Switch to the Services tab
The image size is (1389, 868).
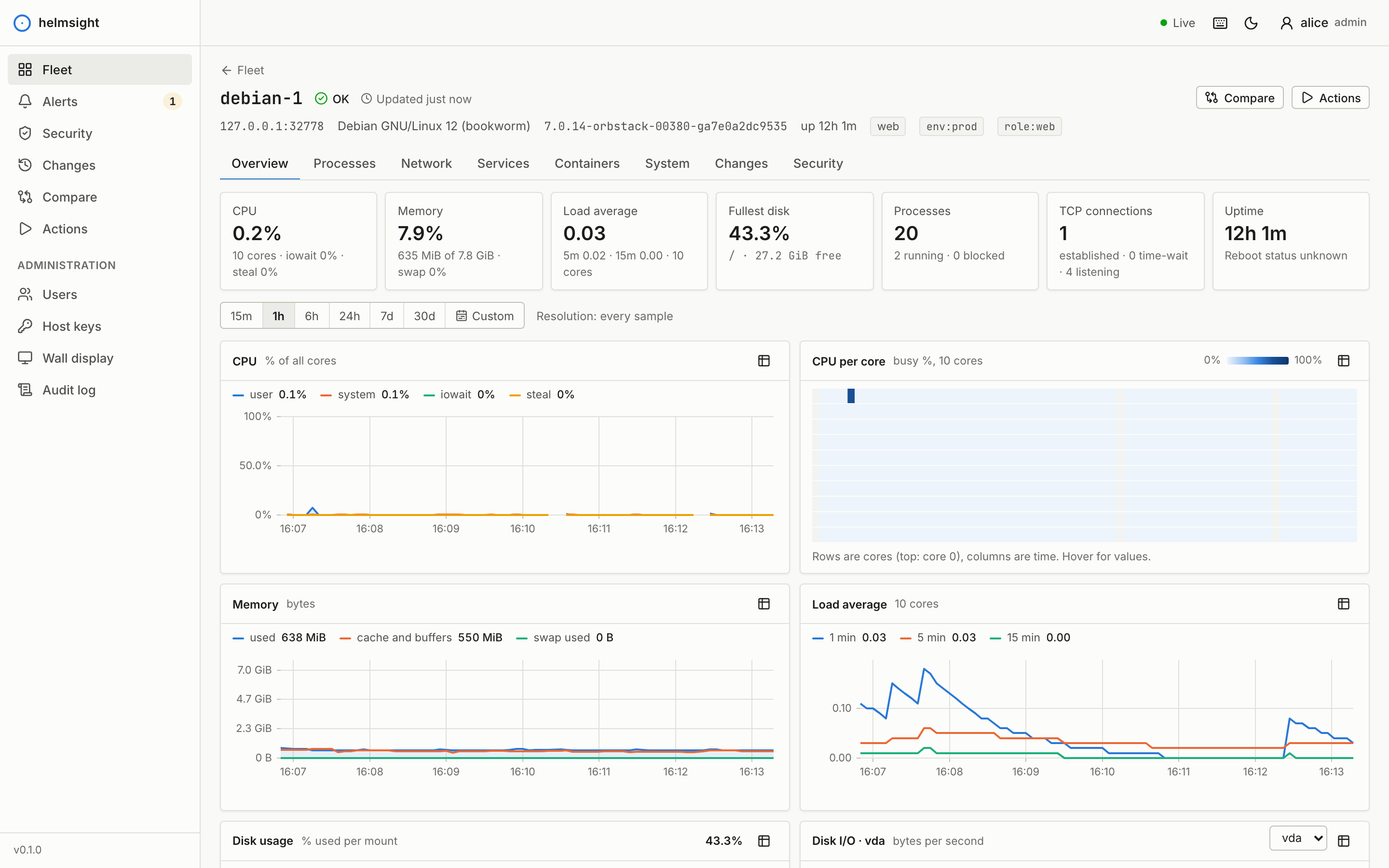503,163
